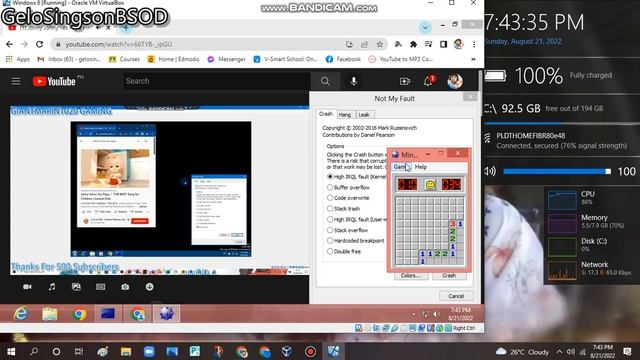Screen dimensions: 640x360
Task: Open Minesweeper Game menu
Action: pos(400,167)
